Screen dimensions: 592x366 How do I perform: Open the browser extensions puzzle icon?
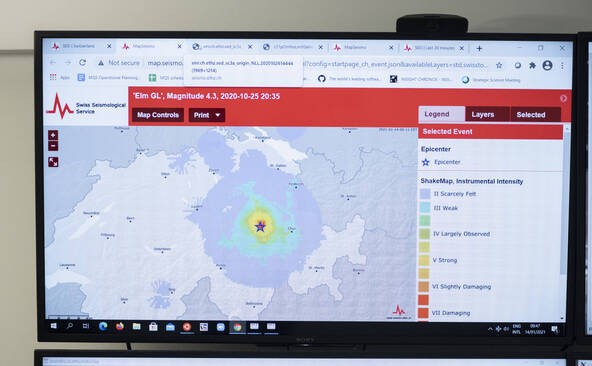tap(532, 65)
